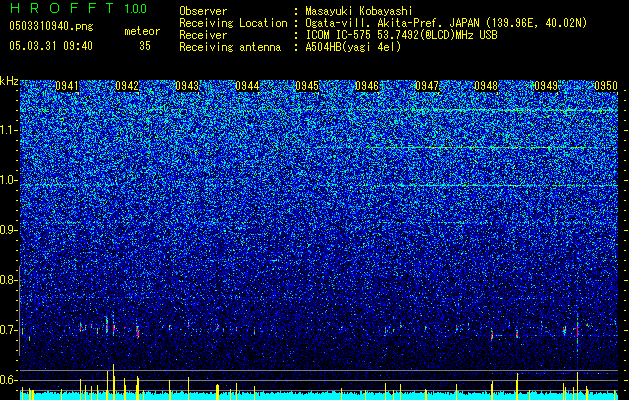Click the 1.1 kHz axis label
The image size is (629, 400).
(8, 130)
